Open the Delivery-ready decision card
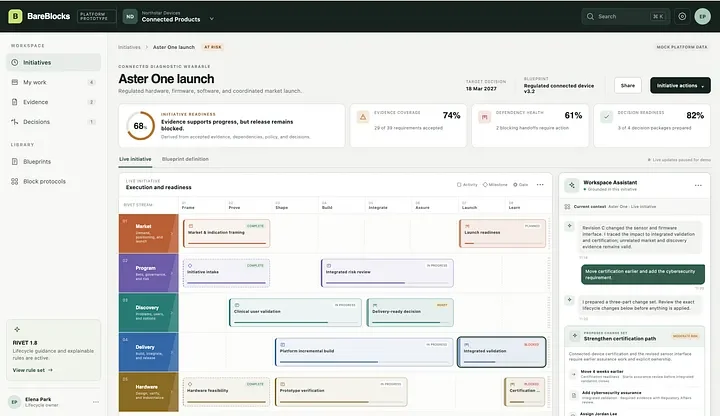The width and height of the screenshot is (720, 416). pyautogui.click(x=410, y=313)
